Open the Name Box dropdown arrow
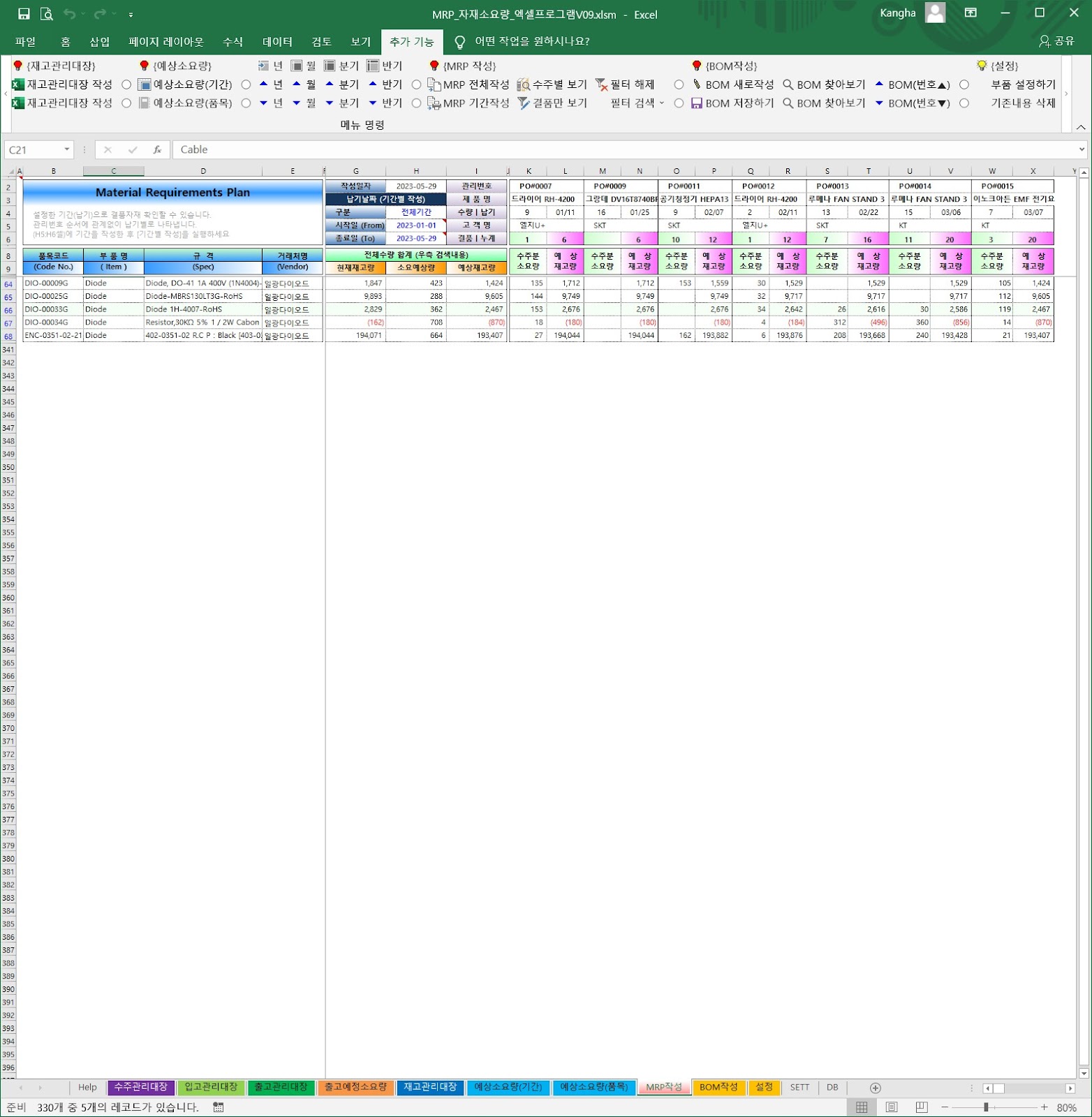The height and width of the screenshot is (1117, 1092). point(67,149)
